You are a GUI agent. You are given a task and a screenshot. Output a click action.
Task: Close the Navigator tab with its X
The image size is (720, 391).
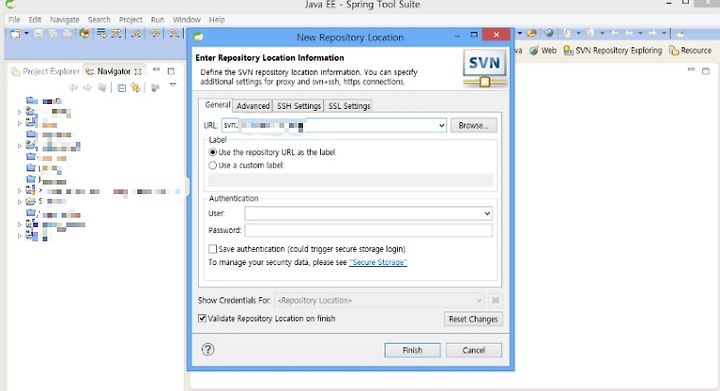pyautogui.click(x=137, y=72)
